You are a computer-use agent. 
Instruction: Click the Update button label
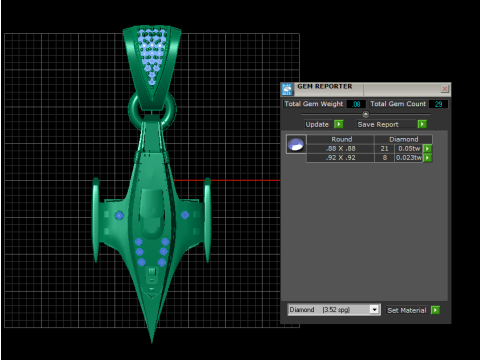point(317,124)
